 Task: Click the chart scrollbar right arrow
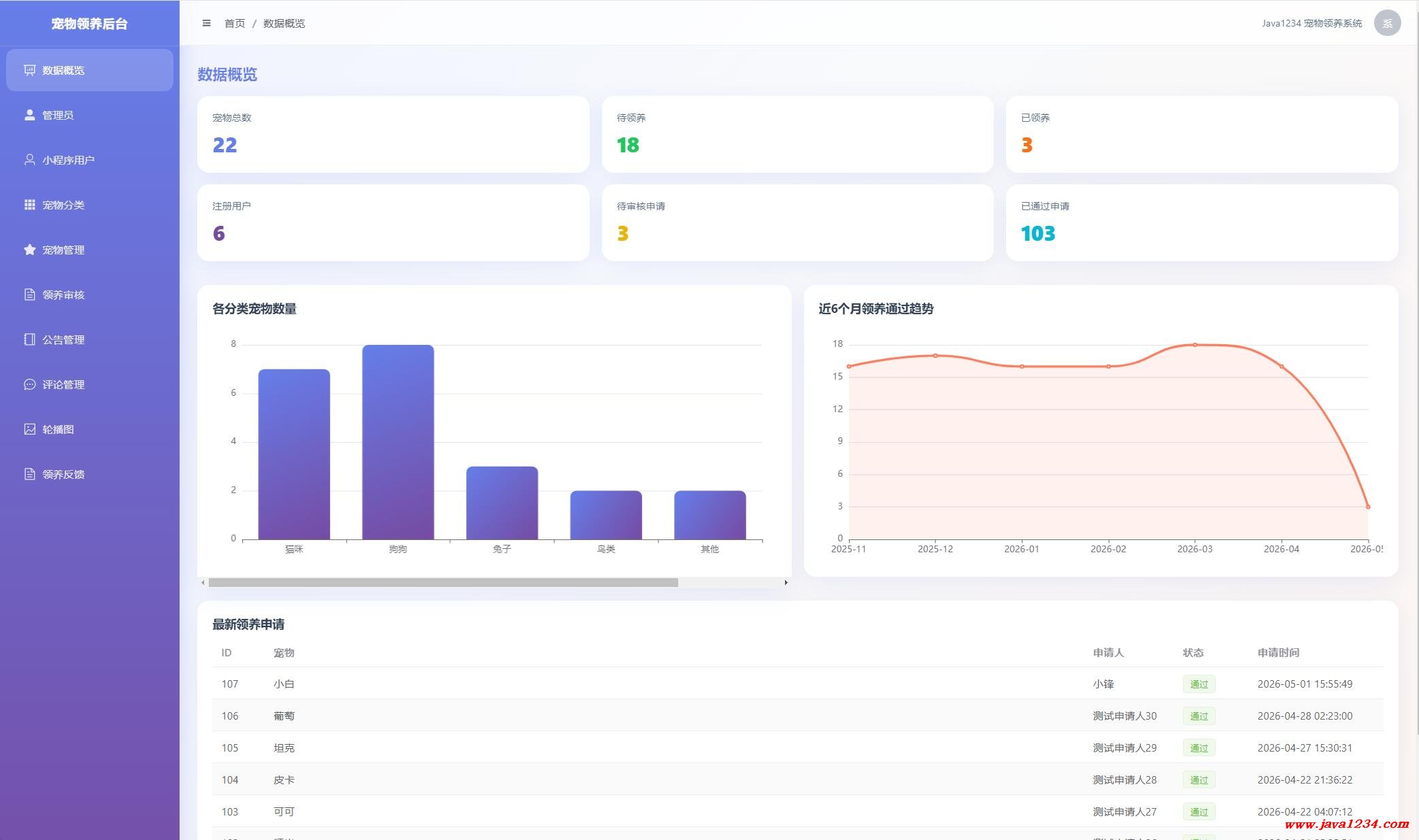(786, 582)
